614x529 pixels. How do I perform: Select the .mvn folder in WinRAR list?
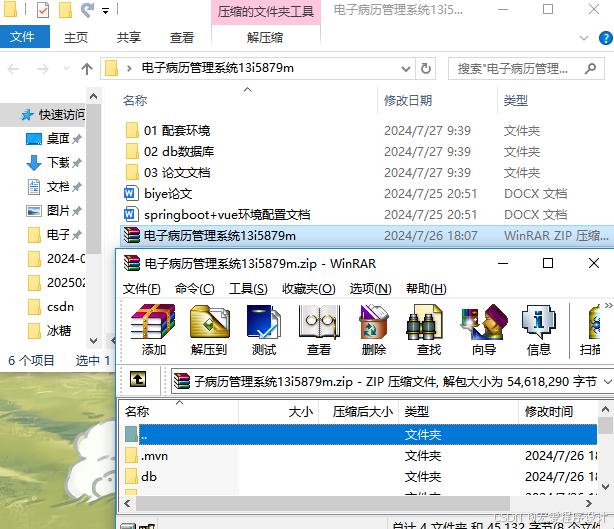click(154, 456)
